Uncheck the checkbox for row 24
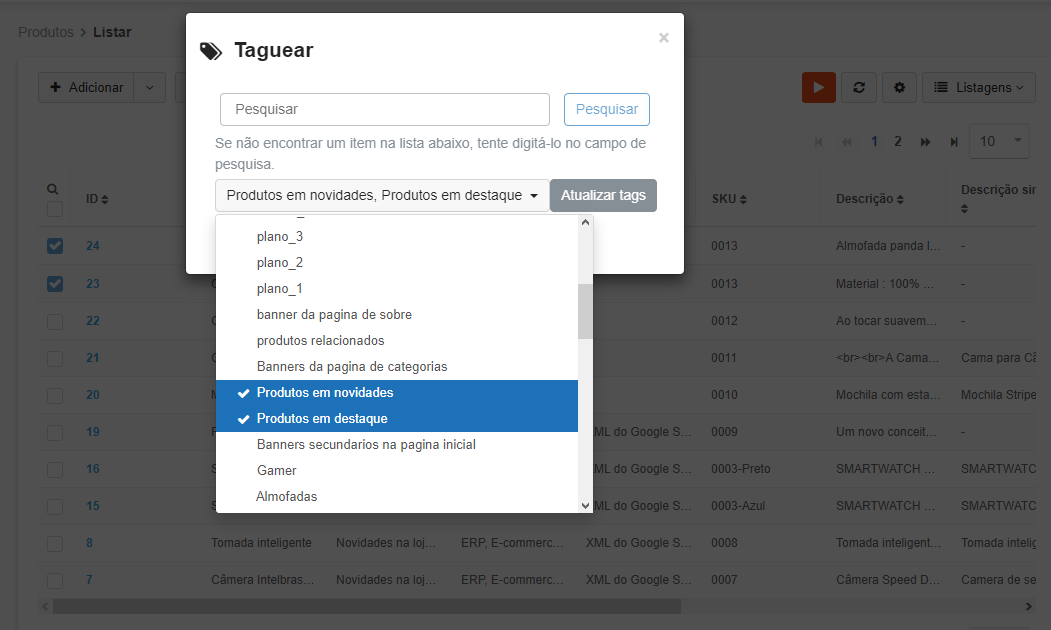The image size is (1051, 630). tap(55, 246)
